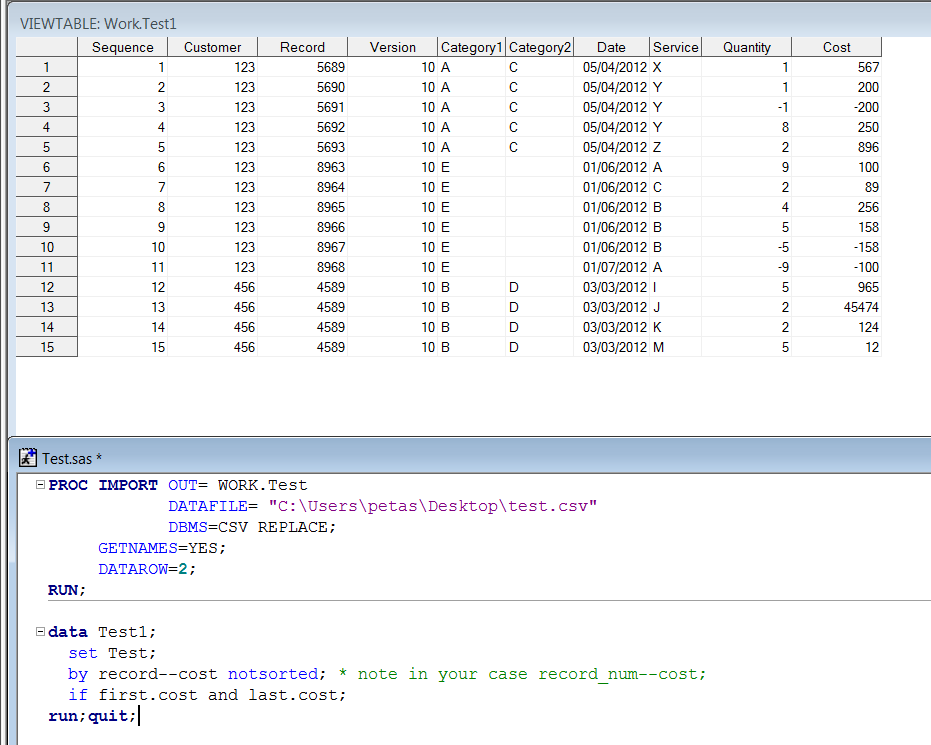The image size is (931, 745).
Task: Select the Version column header
Action: pos(392,47)
